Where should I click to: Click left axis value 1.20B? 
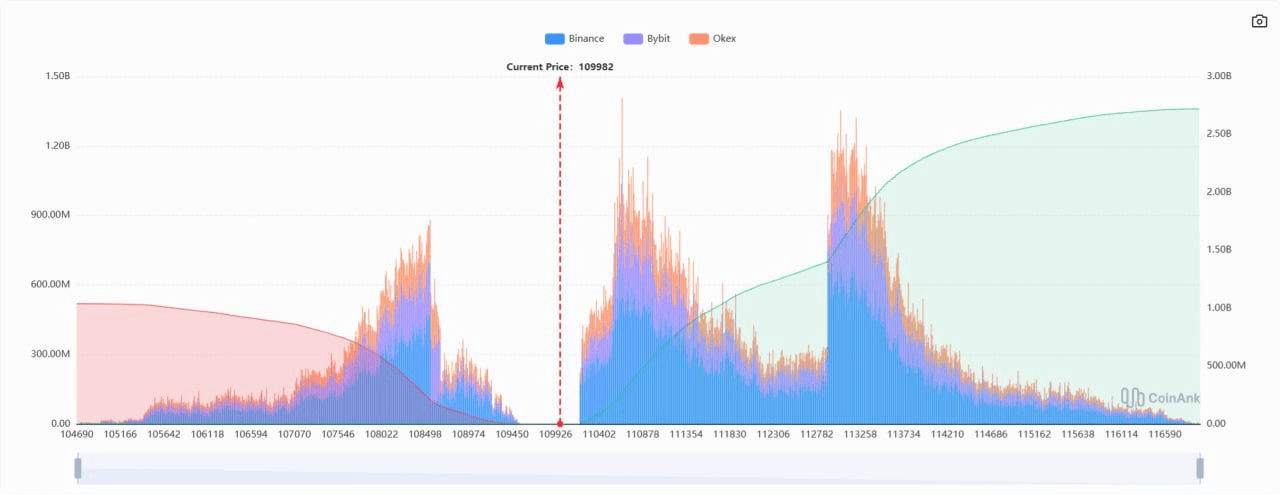click(x=58, y=146)
